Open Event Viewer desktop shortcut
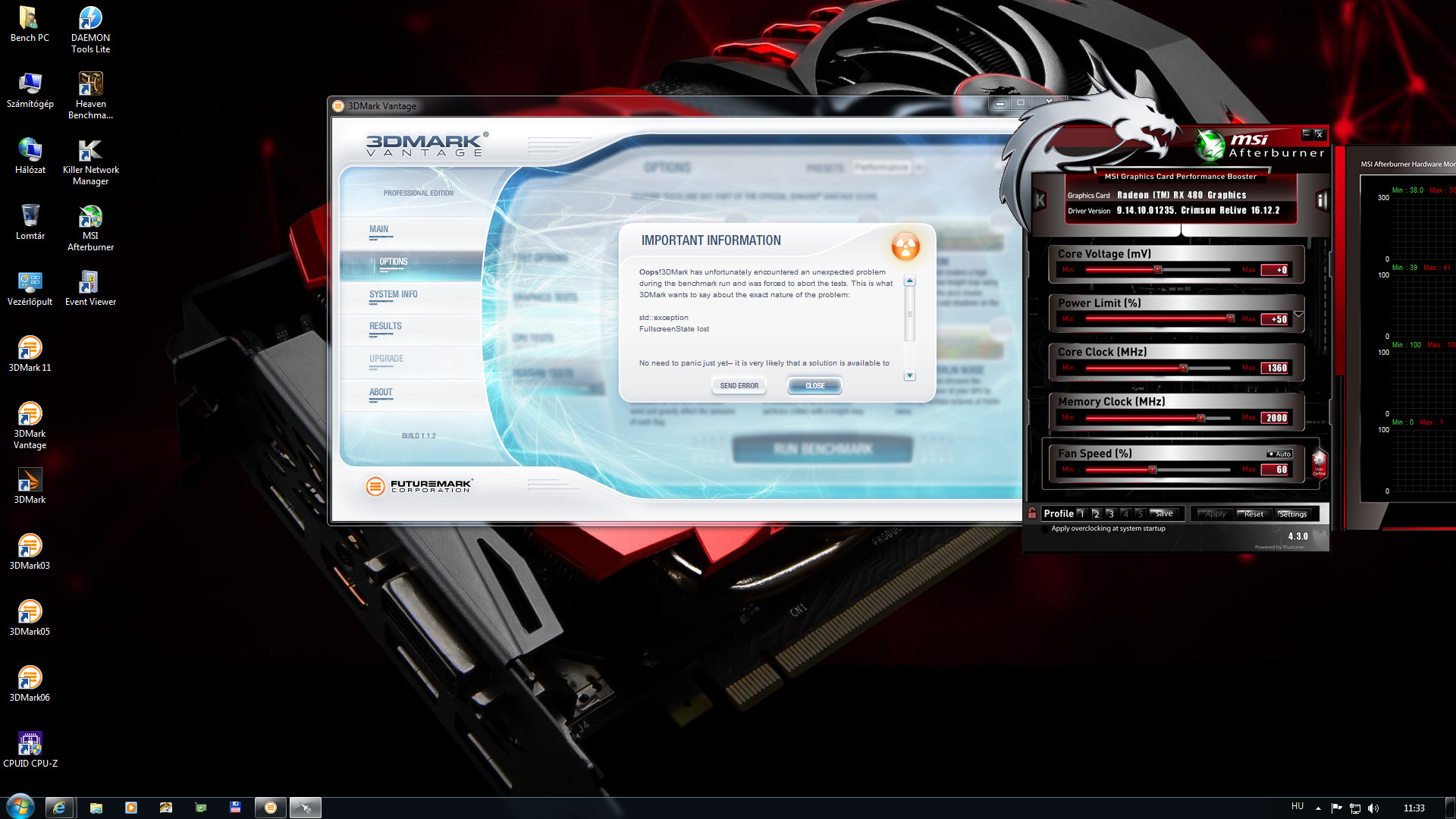 pos(90,287)
